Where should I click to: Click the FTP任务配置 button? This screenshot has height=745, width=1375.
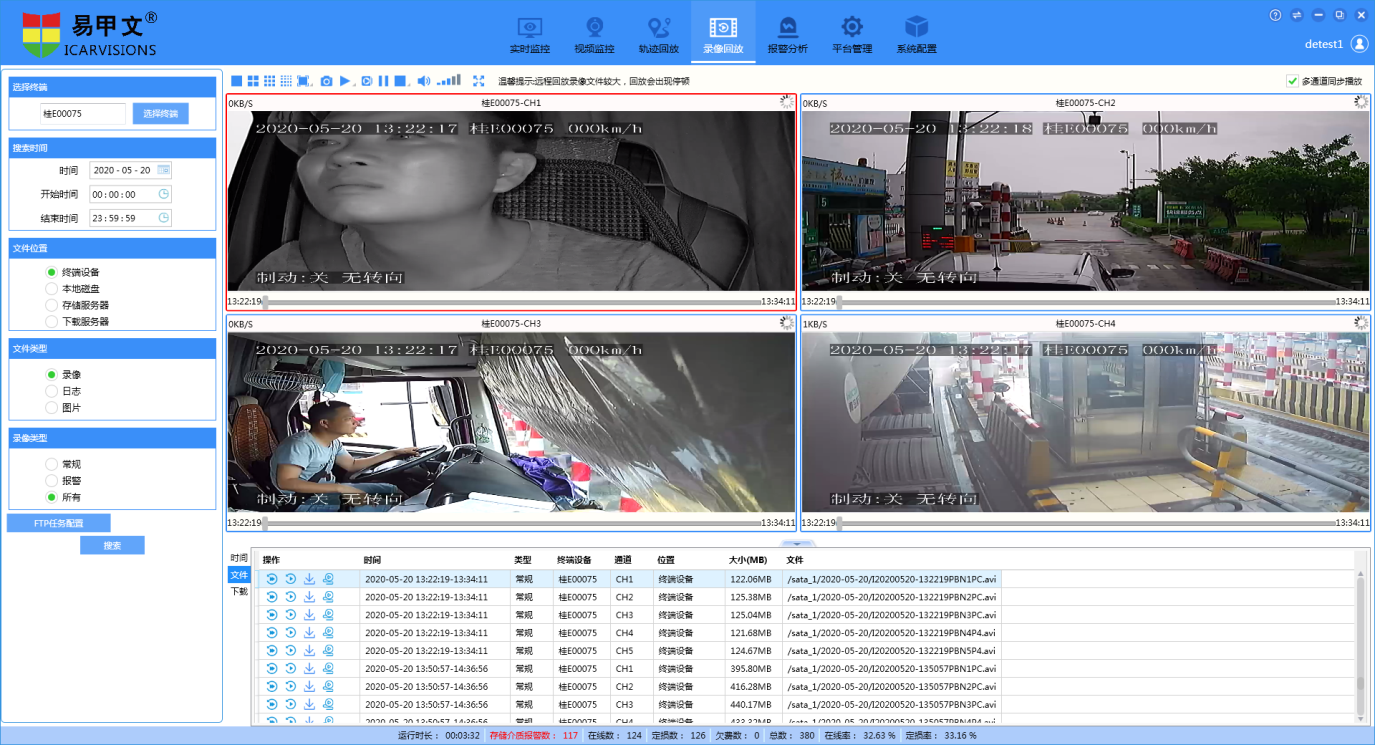pos(59,523)
